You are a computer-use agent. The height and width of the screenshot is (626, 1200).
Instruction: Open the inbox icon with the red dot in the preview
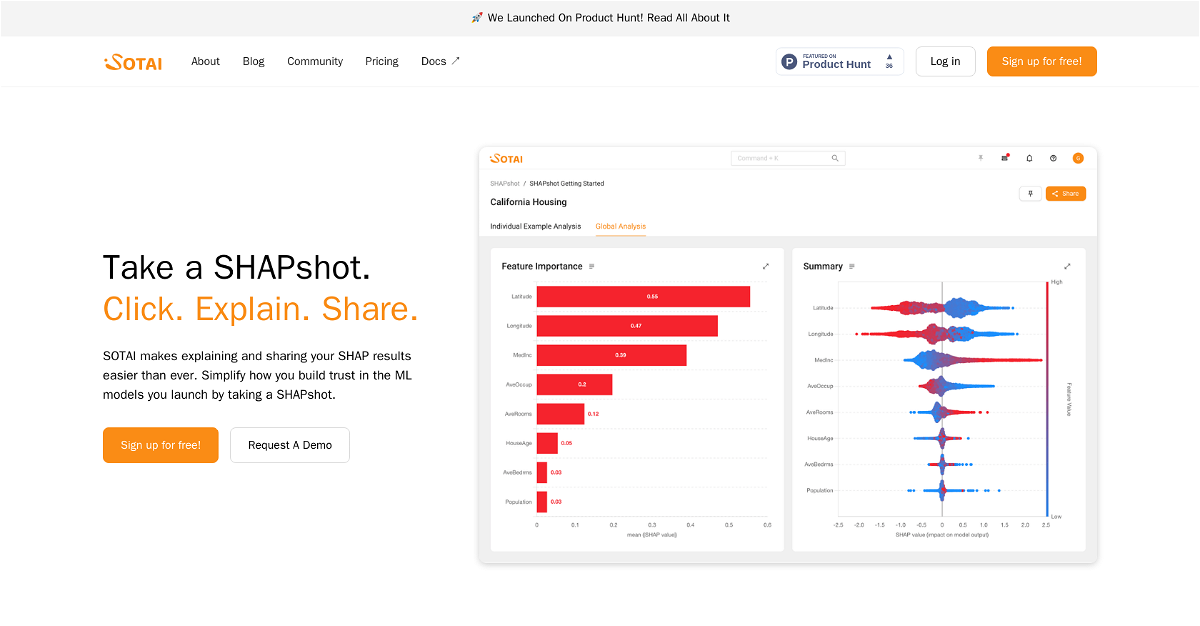pyautogui.click(x=1005, y=158)
